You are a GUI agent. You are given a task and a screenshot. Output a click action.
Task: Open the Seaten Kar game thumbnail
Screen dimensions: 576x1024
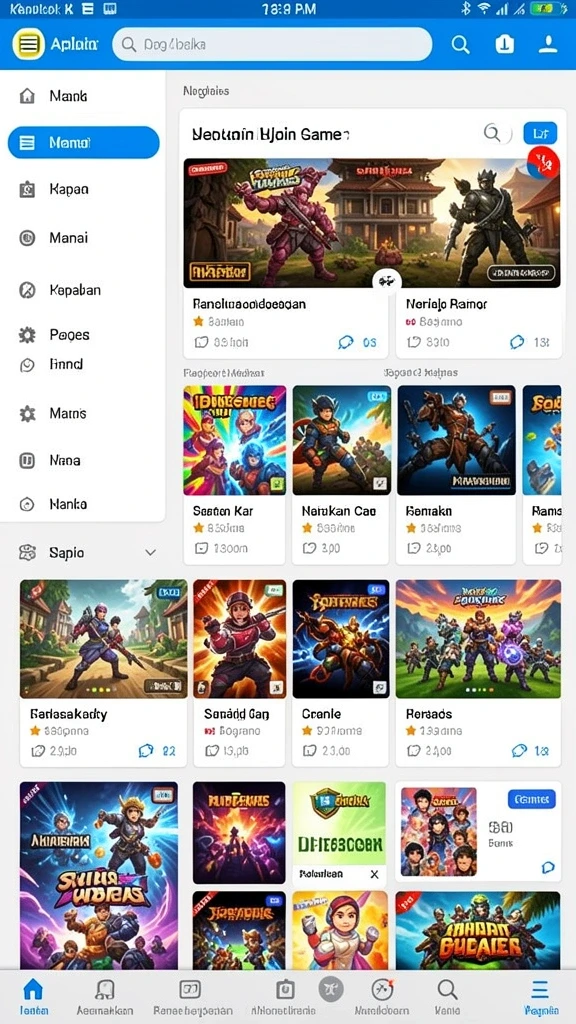234,440
